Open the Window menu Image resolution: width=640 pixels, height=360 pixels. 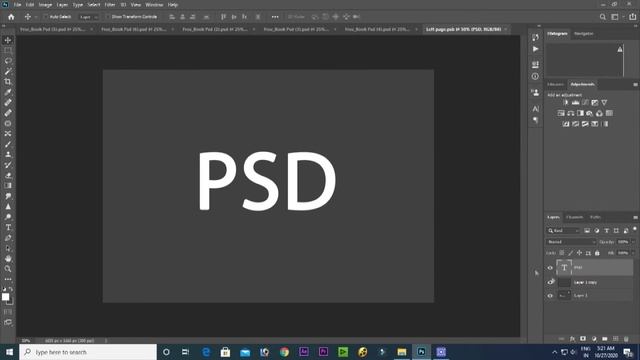154,4
